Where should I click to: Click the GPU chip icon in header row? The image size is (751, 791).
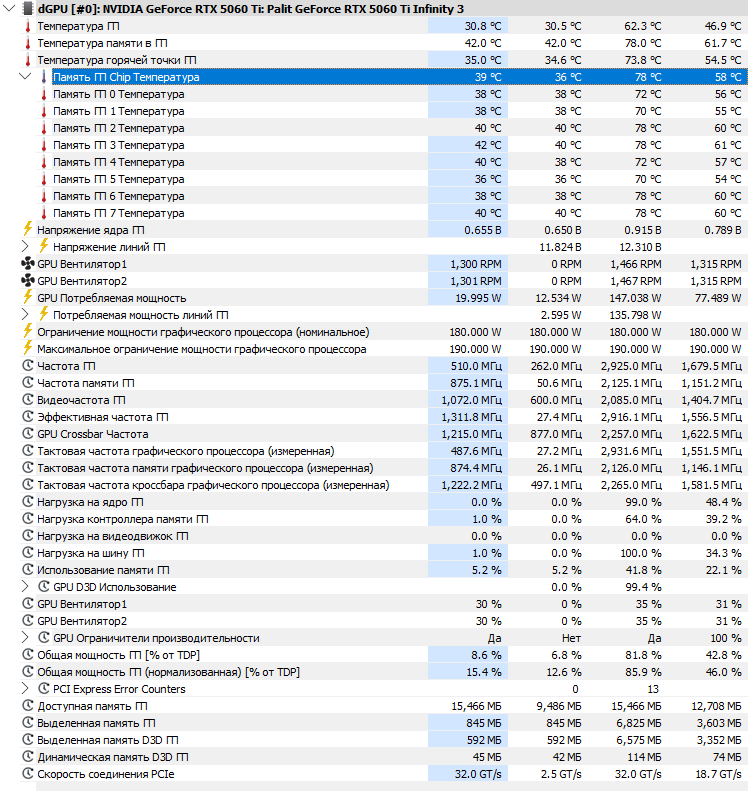tap(29, 9)
